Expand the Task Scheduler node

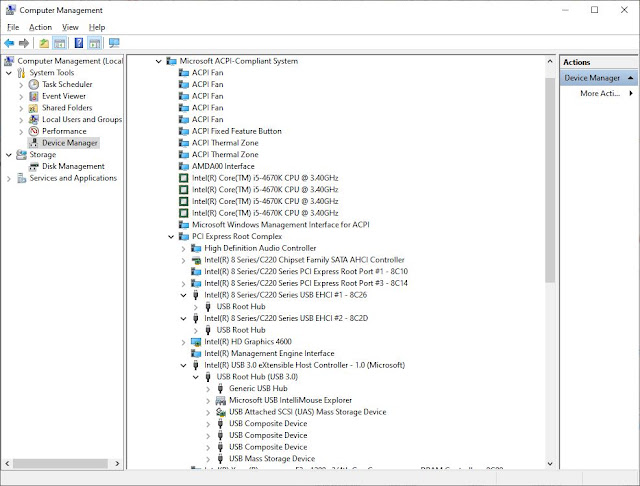tap(21, 85)
